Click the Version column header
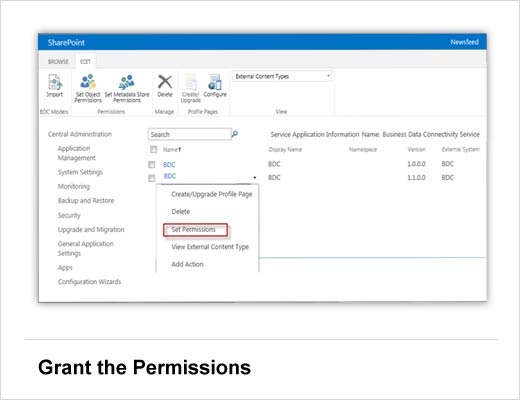The height and width of the screenshot is (400, 520). click(x=417, y=149)
